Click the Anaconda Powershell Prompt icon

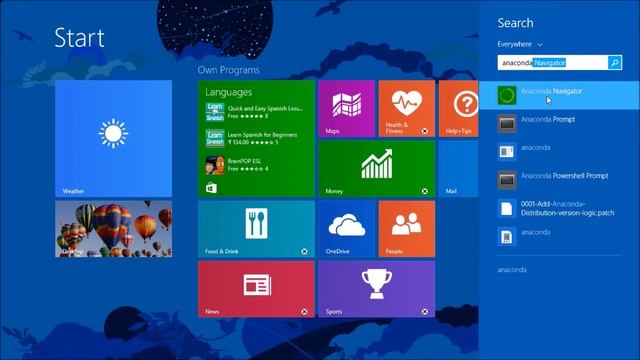point(507,180)
